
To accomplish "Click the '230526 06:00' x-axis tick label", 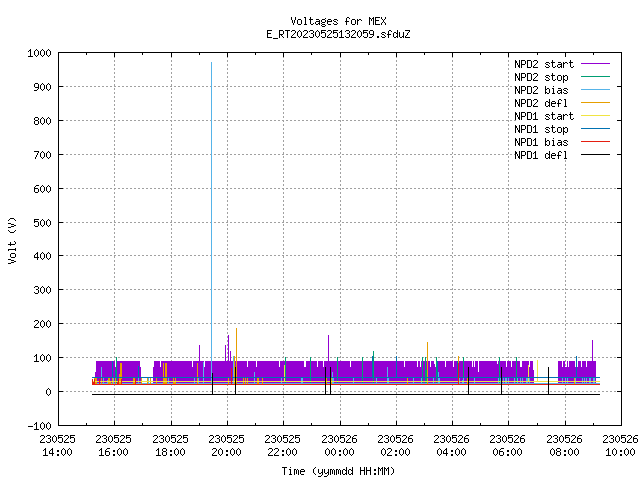I will (508, 446).
